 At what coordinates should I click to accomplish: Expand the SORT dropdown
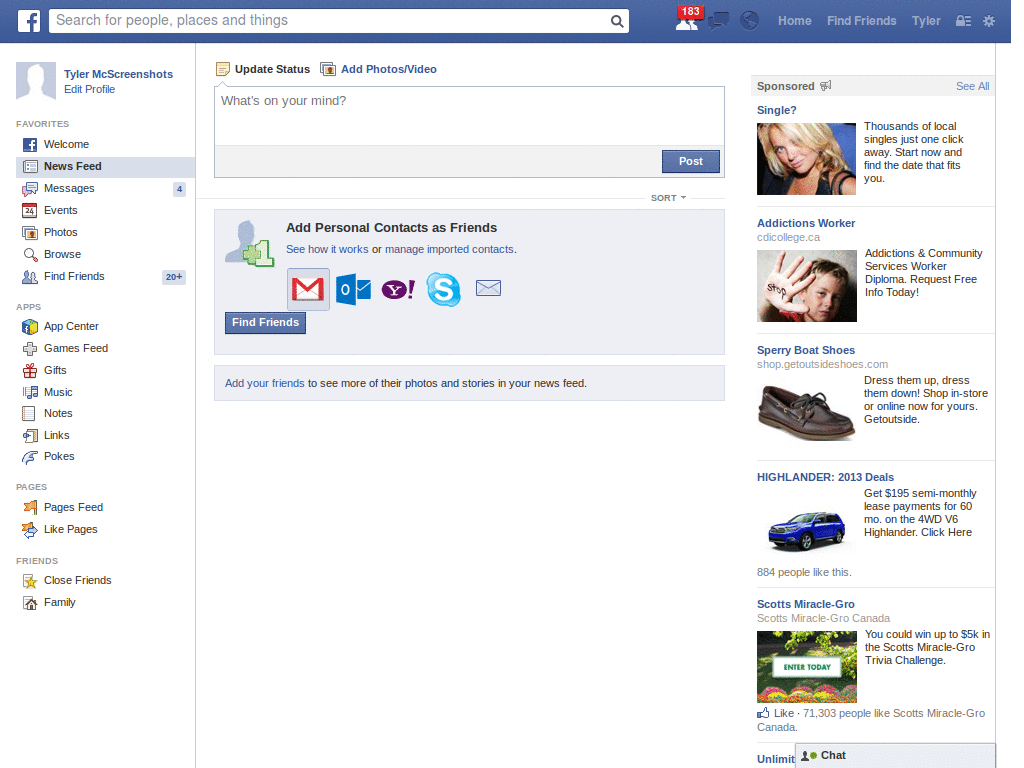pyautogui.click(x=668, y=198)
